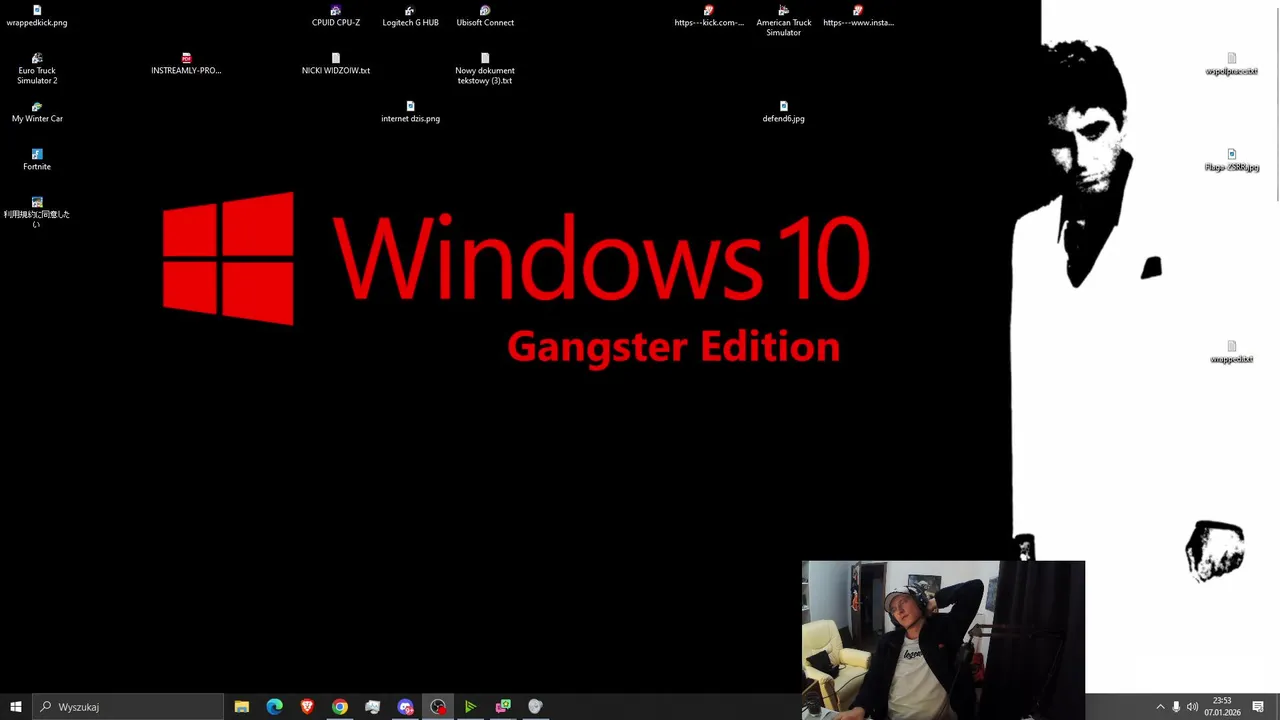The image size is (1280, 720).
Task: Open the volume control in tray
Action: (x=1192, y=707)
